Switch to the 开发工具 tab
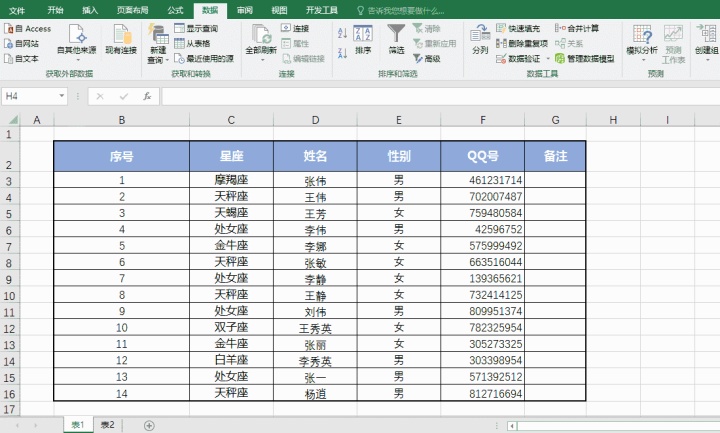720x433 pixels. (x=321, y=10)
